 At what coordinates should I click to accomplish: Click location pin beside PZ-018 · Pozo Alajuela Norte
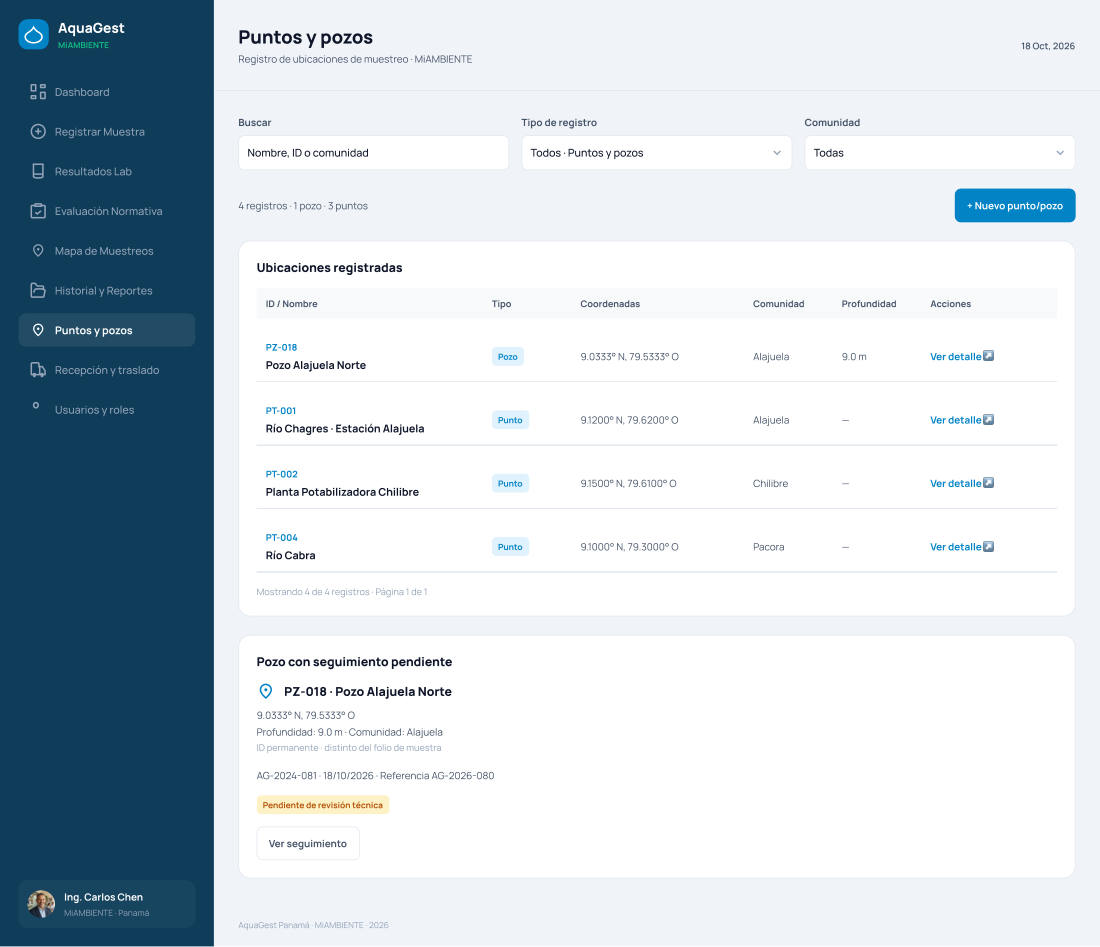pyautogui.click(x=266, y=692)
